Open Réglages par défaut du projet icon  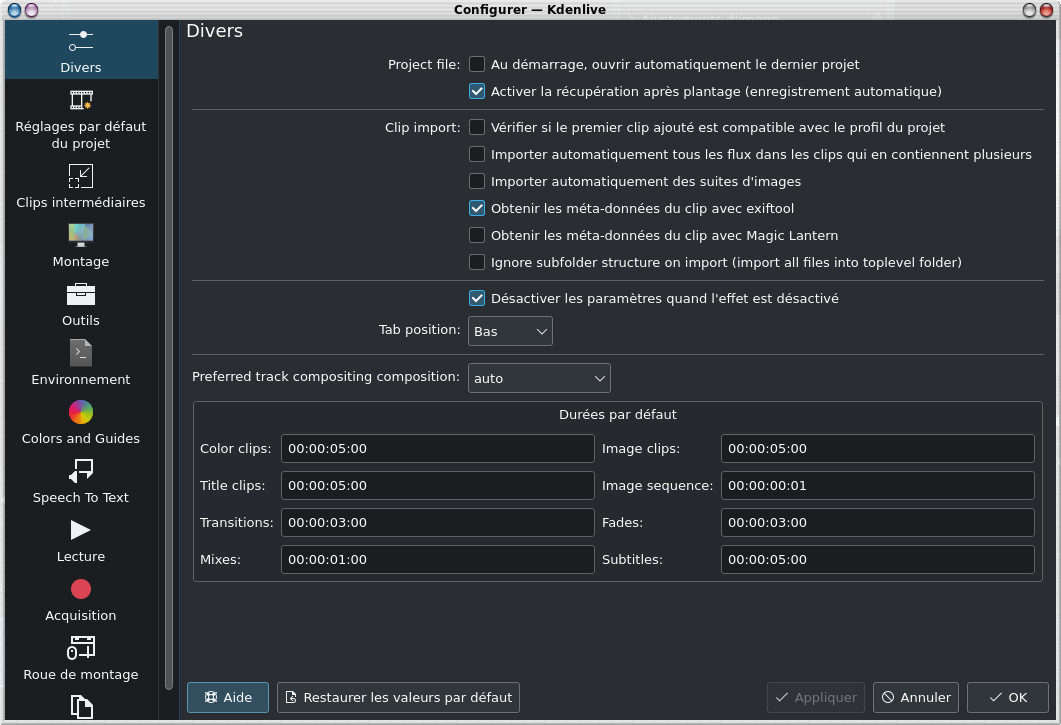[81, 100]
